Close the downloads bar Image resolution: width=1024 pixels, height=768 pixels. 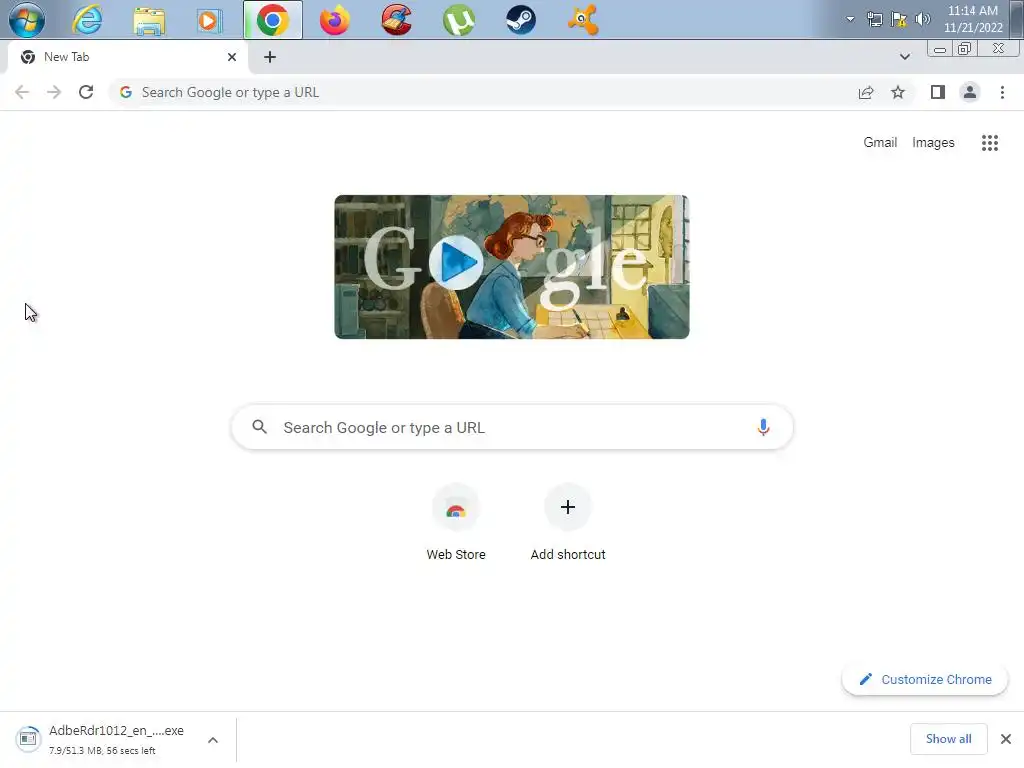click(x=1006, y=739)
